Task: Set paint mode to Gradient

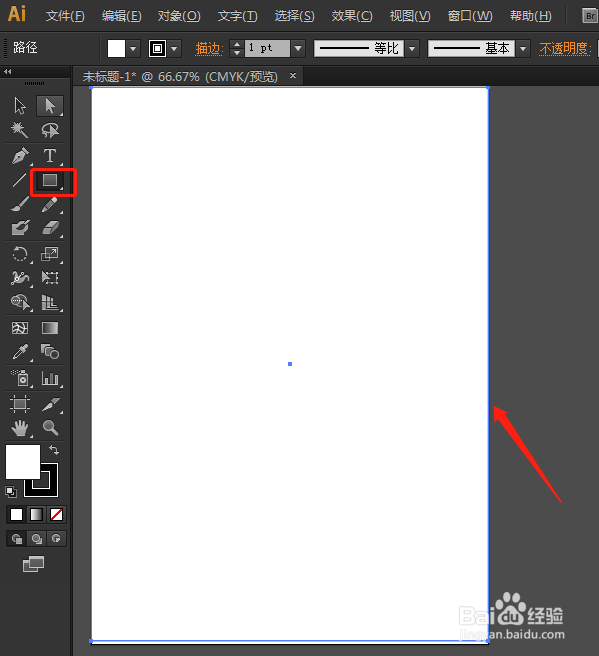Action: [36, 515]
